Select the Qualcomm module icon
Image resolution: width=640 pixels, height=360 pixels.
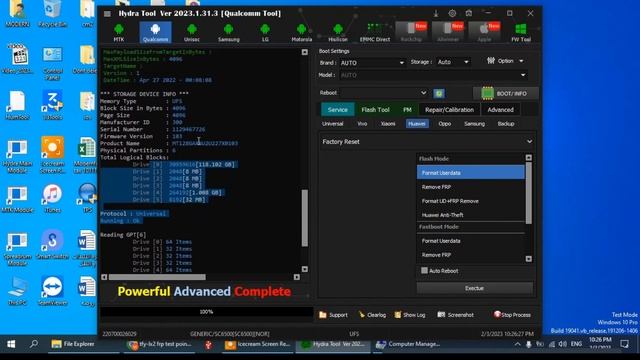click(x=156, y=32)
